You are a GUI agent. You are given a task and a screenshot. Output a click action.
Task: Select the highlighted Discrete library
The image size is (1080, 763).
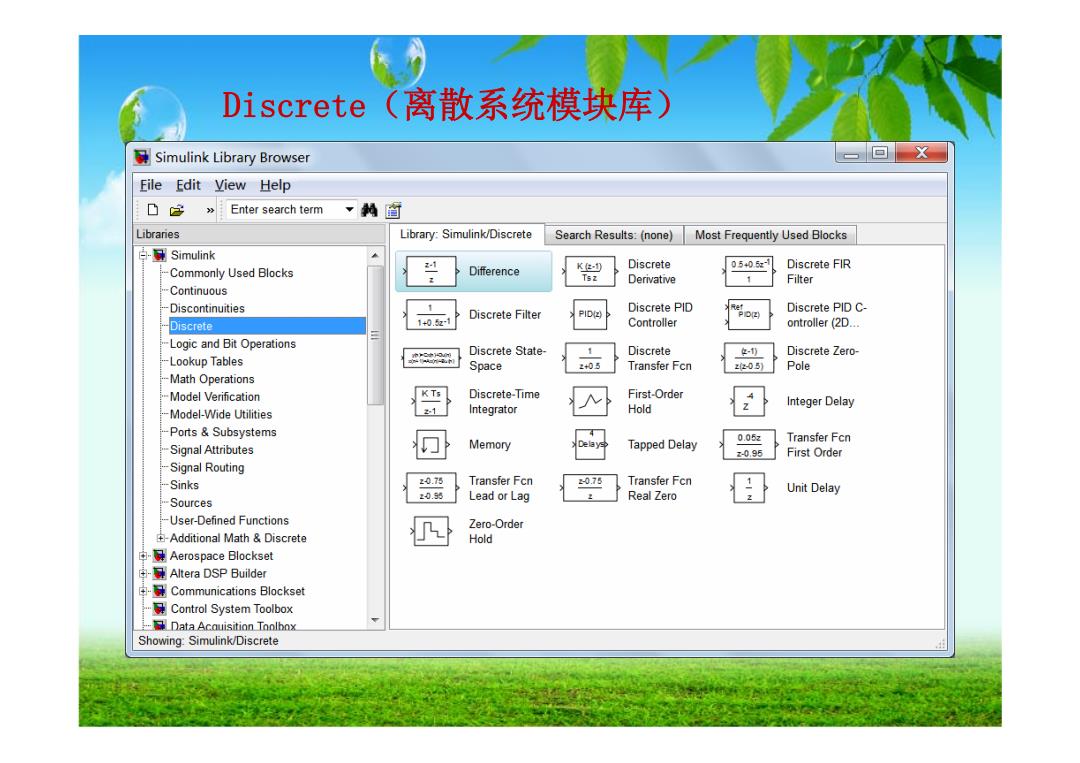coord(267,326)
